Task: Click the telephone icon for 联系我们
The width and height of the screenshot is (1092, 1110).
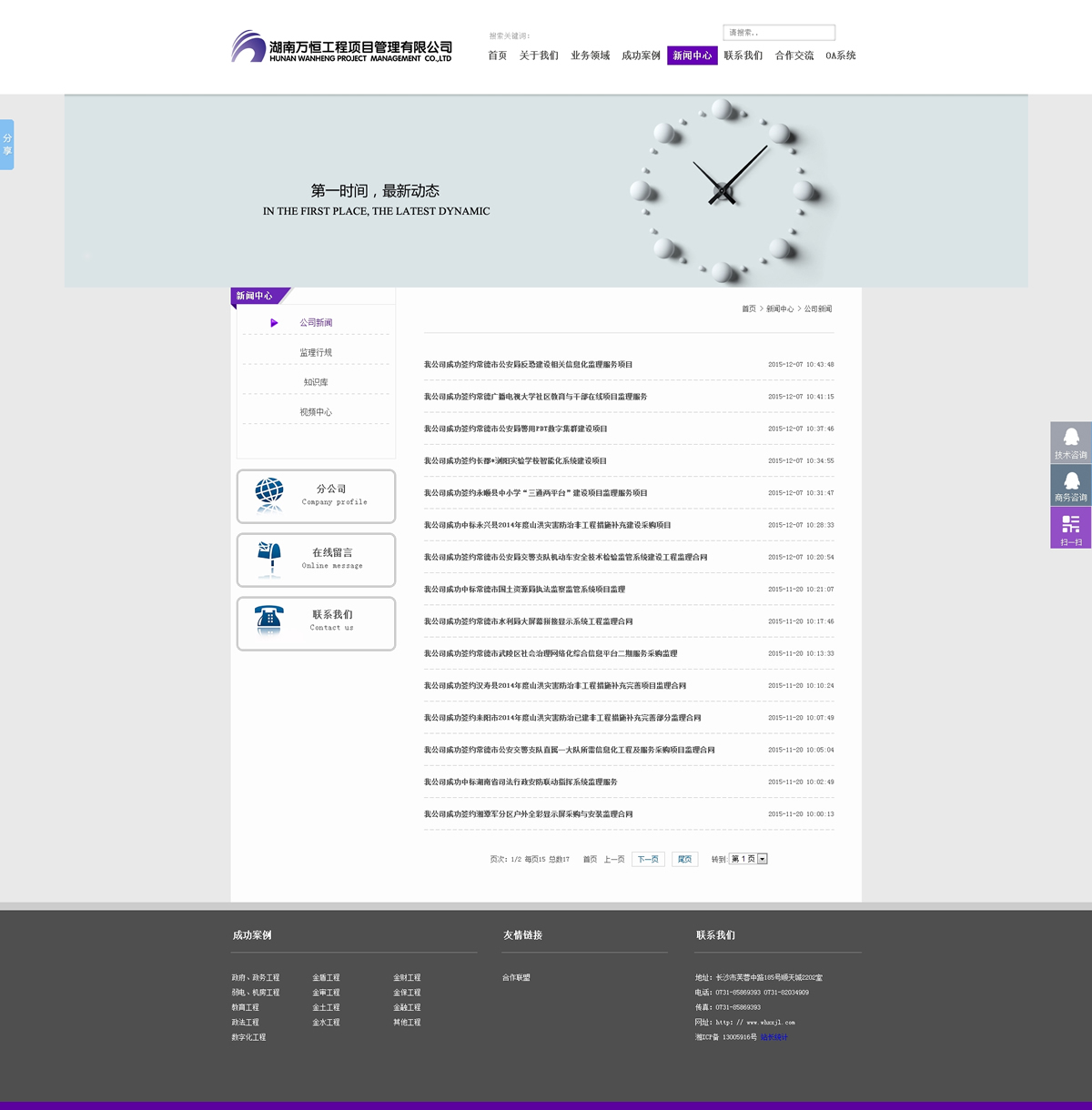Action: coord(269,621)
